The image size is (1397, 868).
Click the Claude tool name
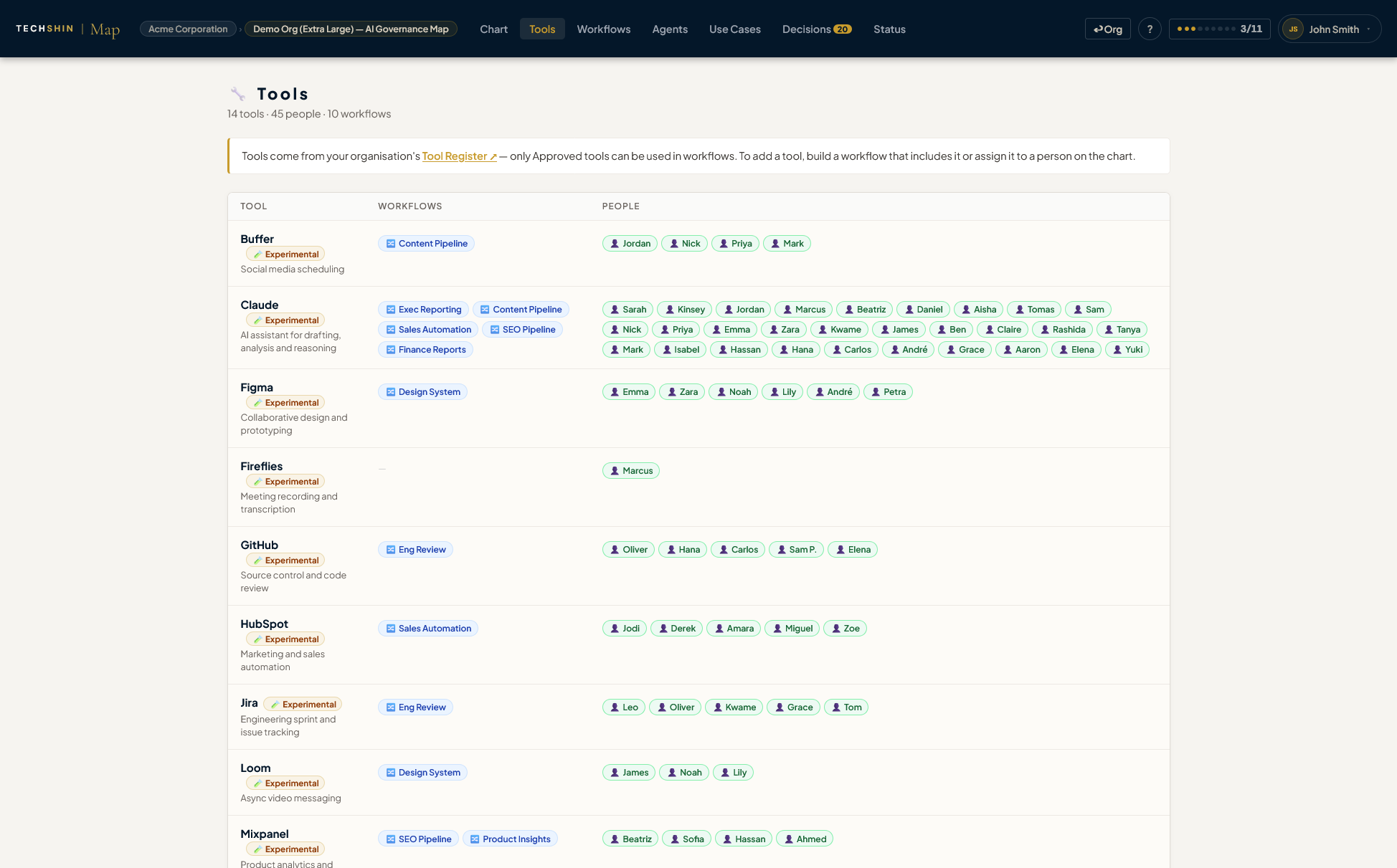pyautogui.click(x=260, y=305)
